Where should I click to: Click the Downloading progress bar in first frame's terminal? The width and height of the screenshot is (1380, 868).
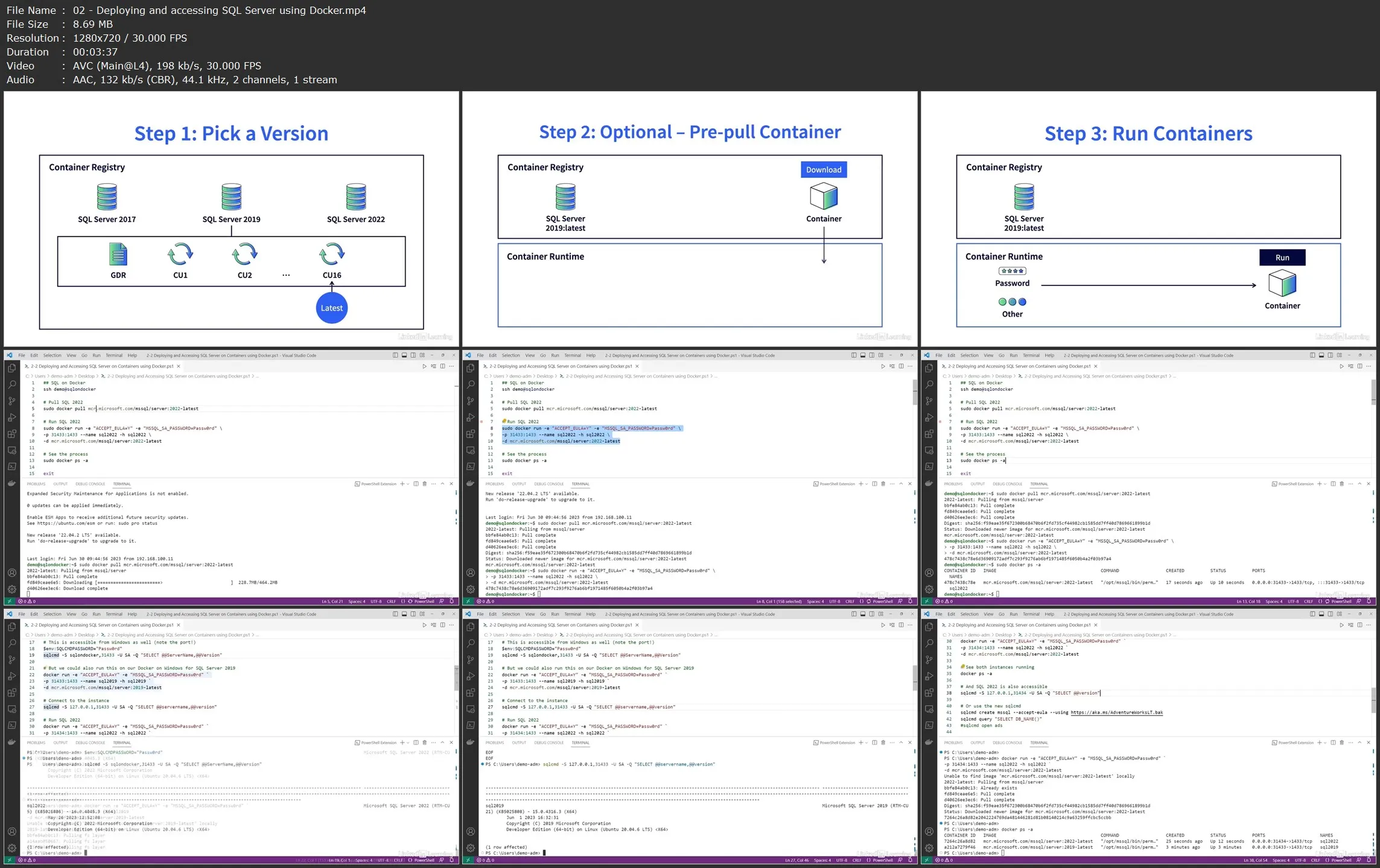coord(164,583)
